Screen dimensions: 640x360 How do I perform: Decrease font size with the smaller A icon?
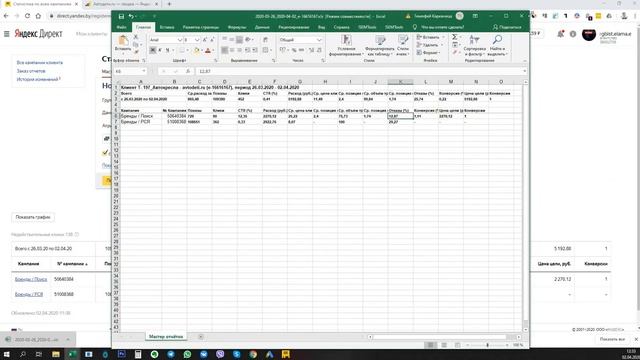[x=212, y=40]
